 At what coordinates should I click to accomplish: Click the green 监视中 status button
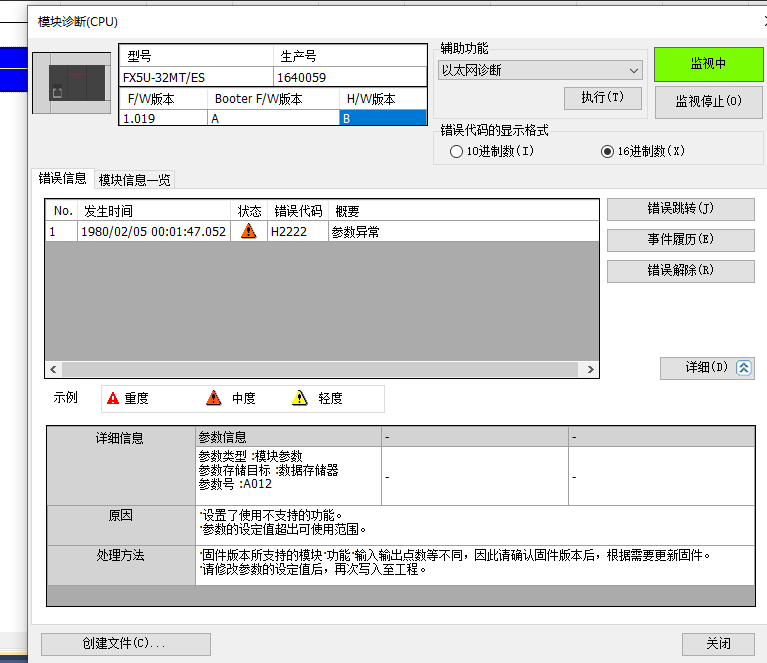[x=707, y=64]
